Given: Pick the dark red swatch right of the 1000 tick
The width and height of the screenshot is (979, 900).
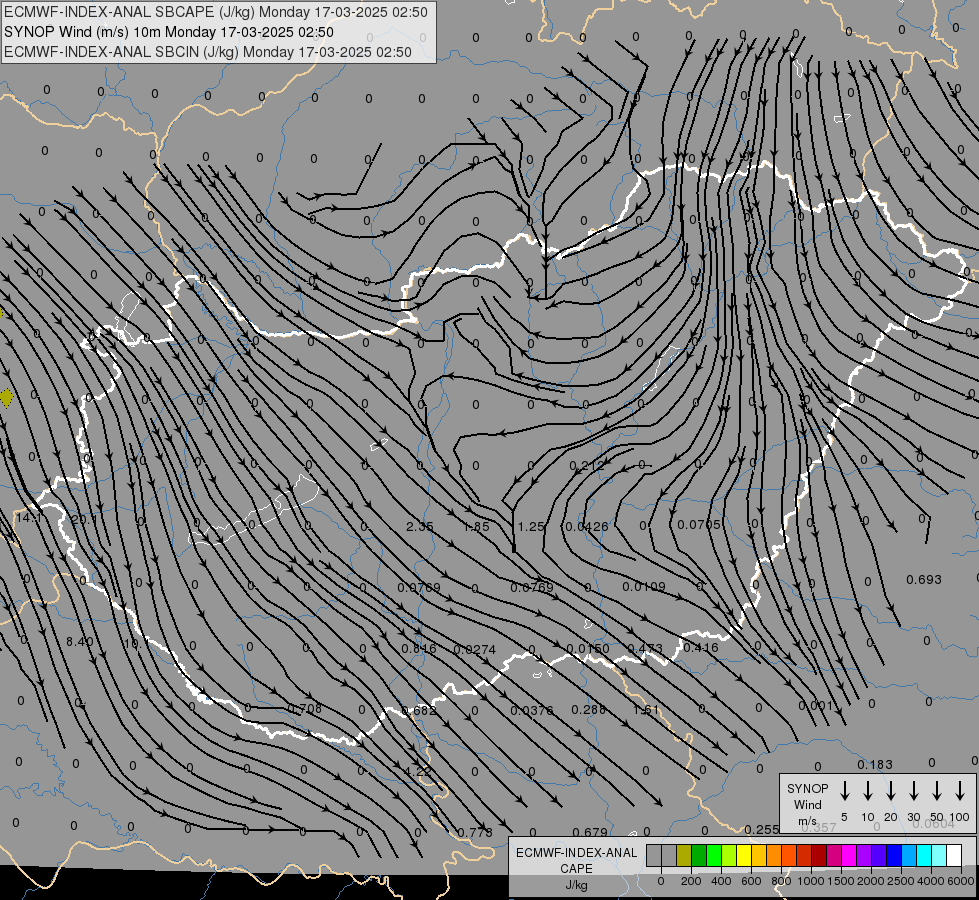Looking at the screenshot, I should [819, 855].
